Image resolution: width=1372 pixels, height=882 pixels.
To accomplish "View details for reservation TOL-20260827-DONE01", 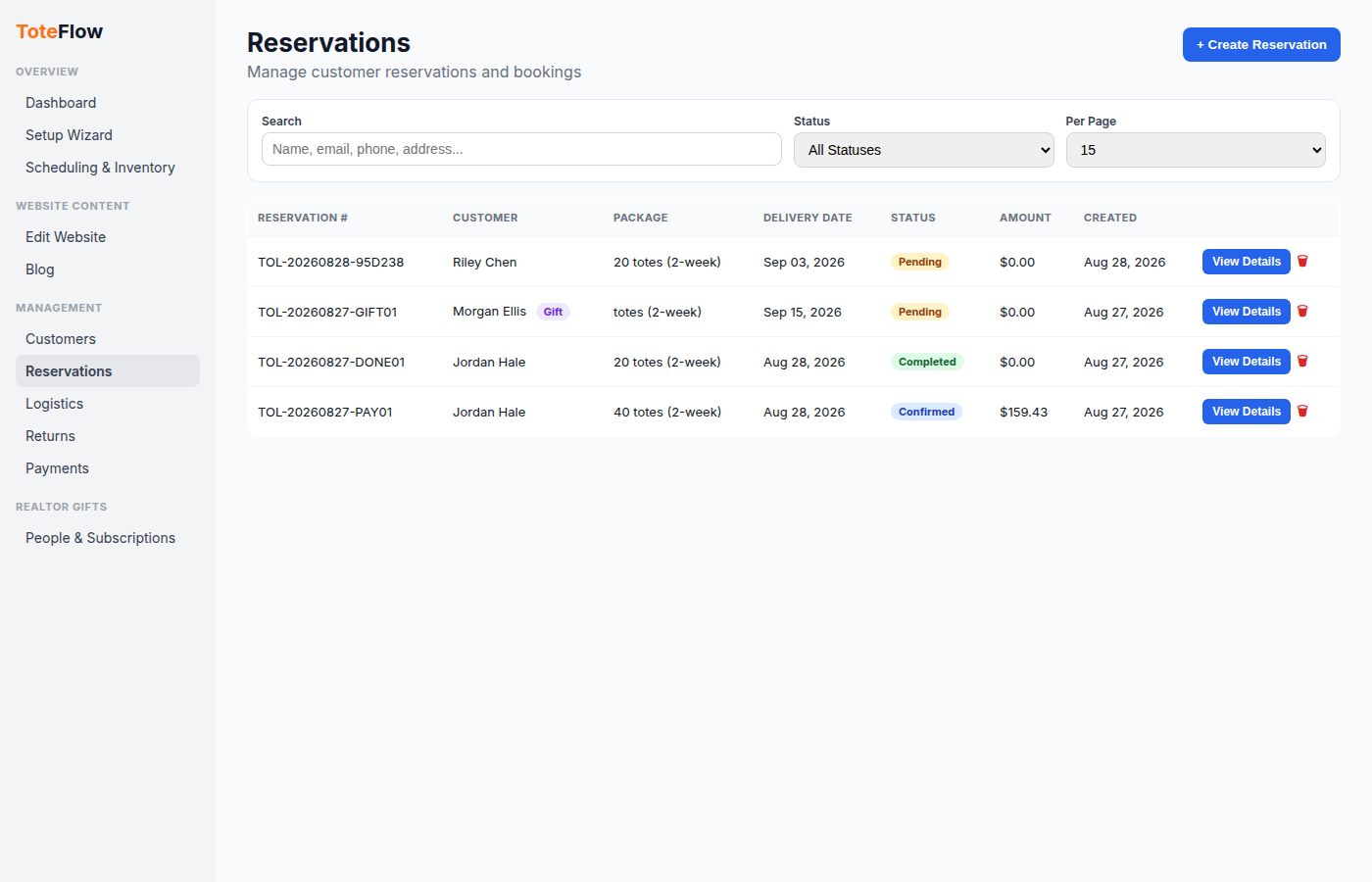I will 1247,362.
